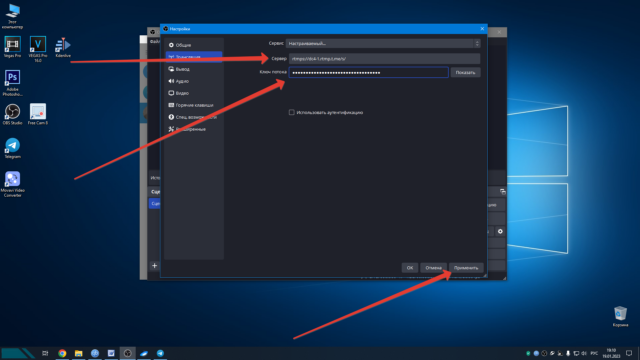Click the Show stream key button
640x360 pixels.
[465, 72]
